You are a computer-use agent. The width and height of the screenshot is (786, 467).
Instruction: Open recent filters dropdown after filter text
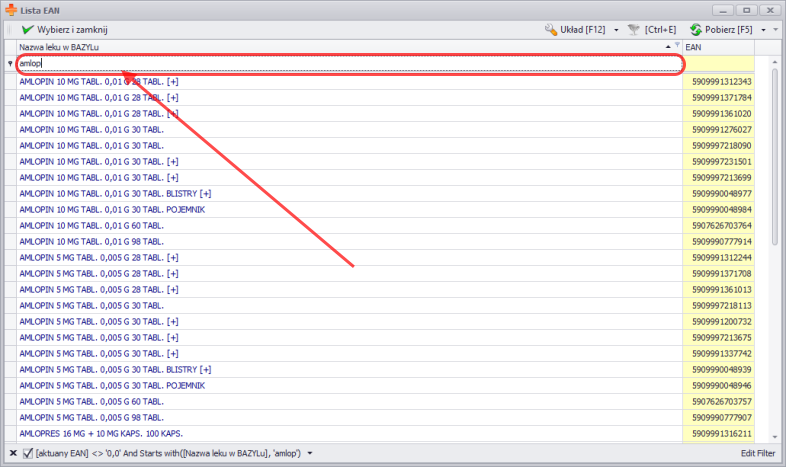[x=310, y=453]
